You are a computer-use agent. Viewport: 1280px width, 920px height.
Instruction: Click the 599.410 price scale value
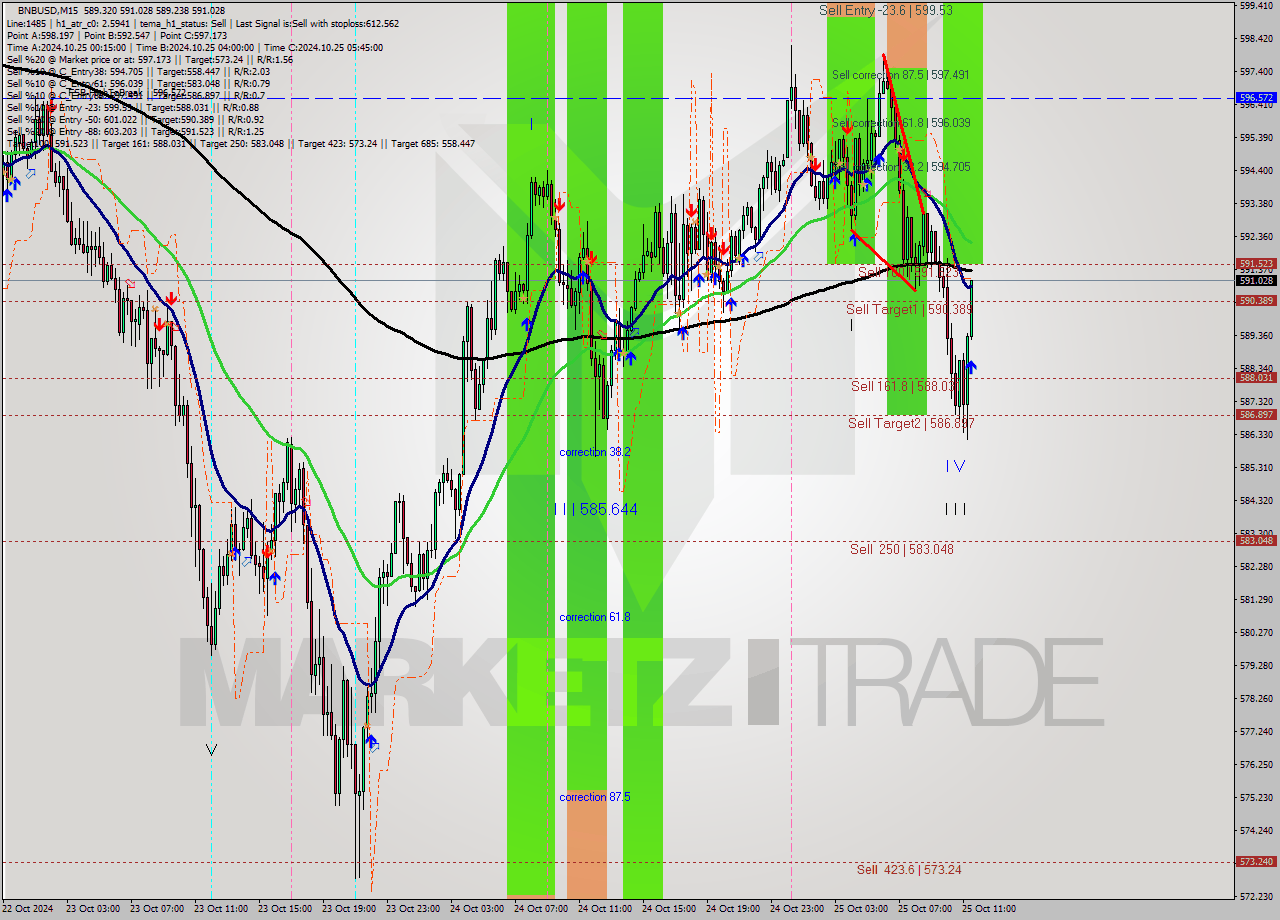point(1256,6)
